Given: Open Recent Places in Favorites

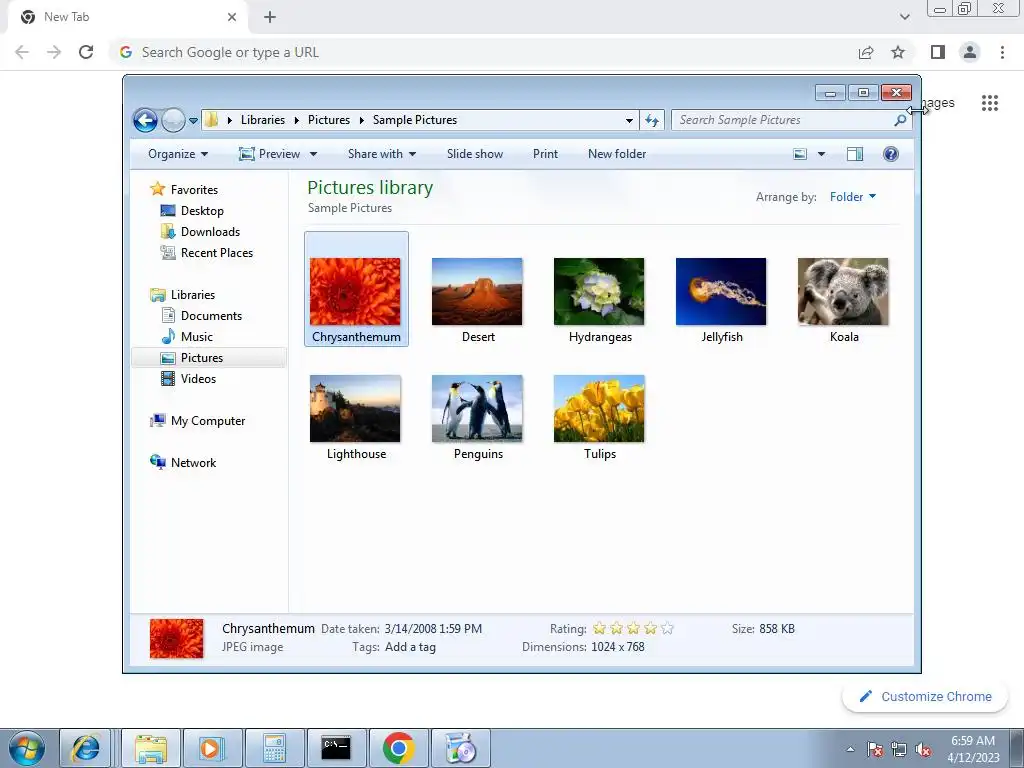Looking at the screenshot, I should 217,253.
